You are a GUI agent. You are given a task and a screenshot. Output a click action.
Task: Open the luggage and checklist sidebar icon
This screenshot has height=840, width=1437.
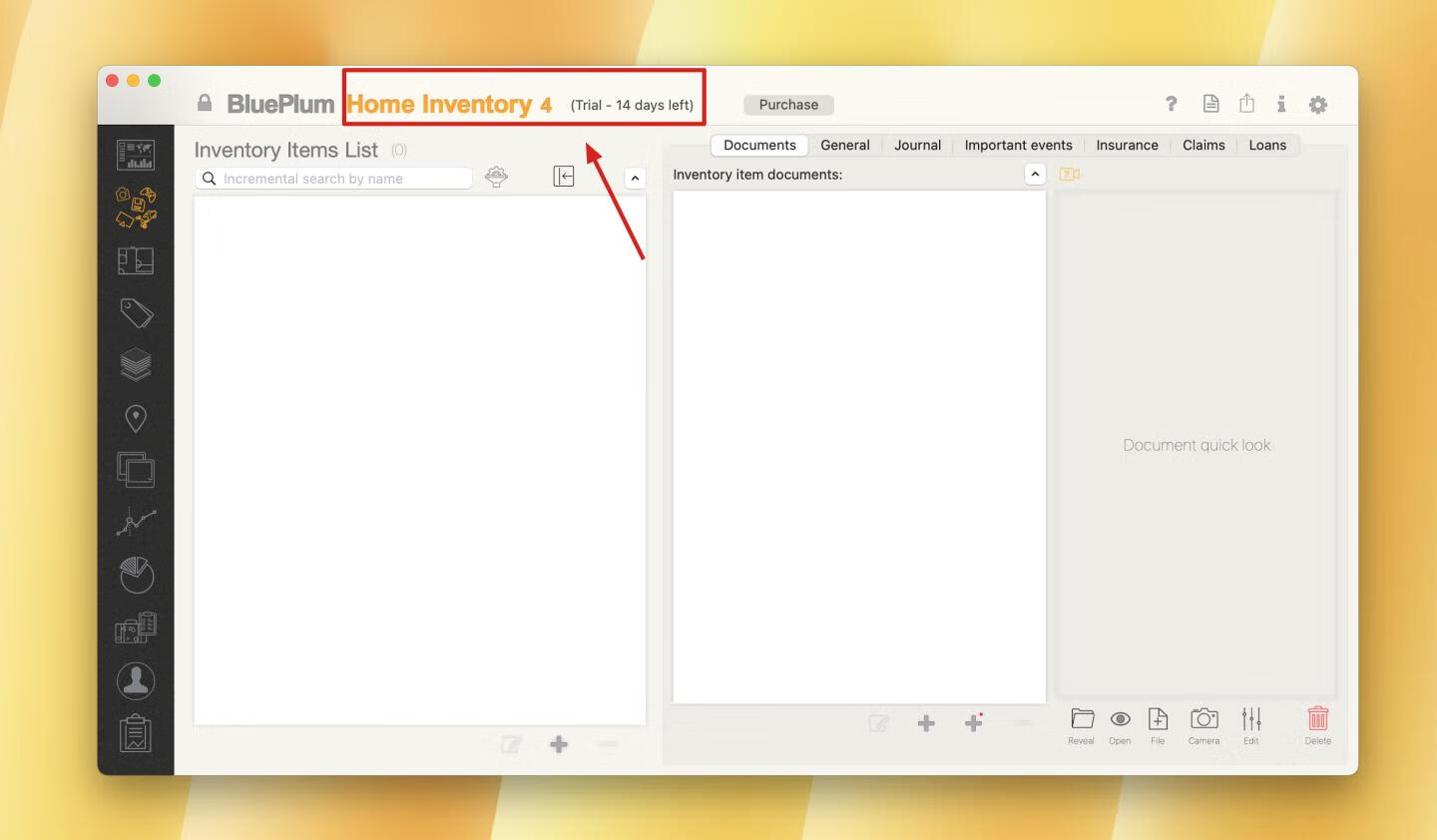tap(136, 628)
